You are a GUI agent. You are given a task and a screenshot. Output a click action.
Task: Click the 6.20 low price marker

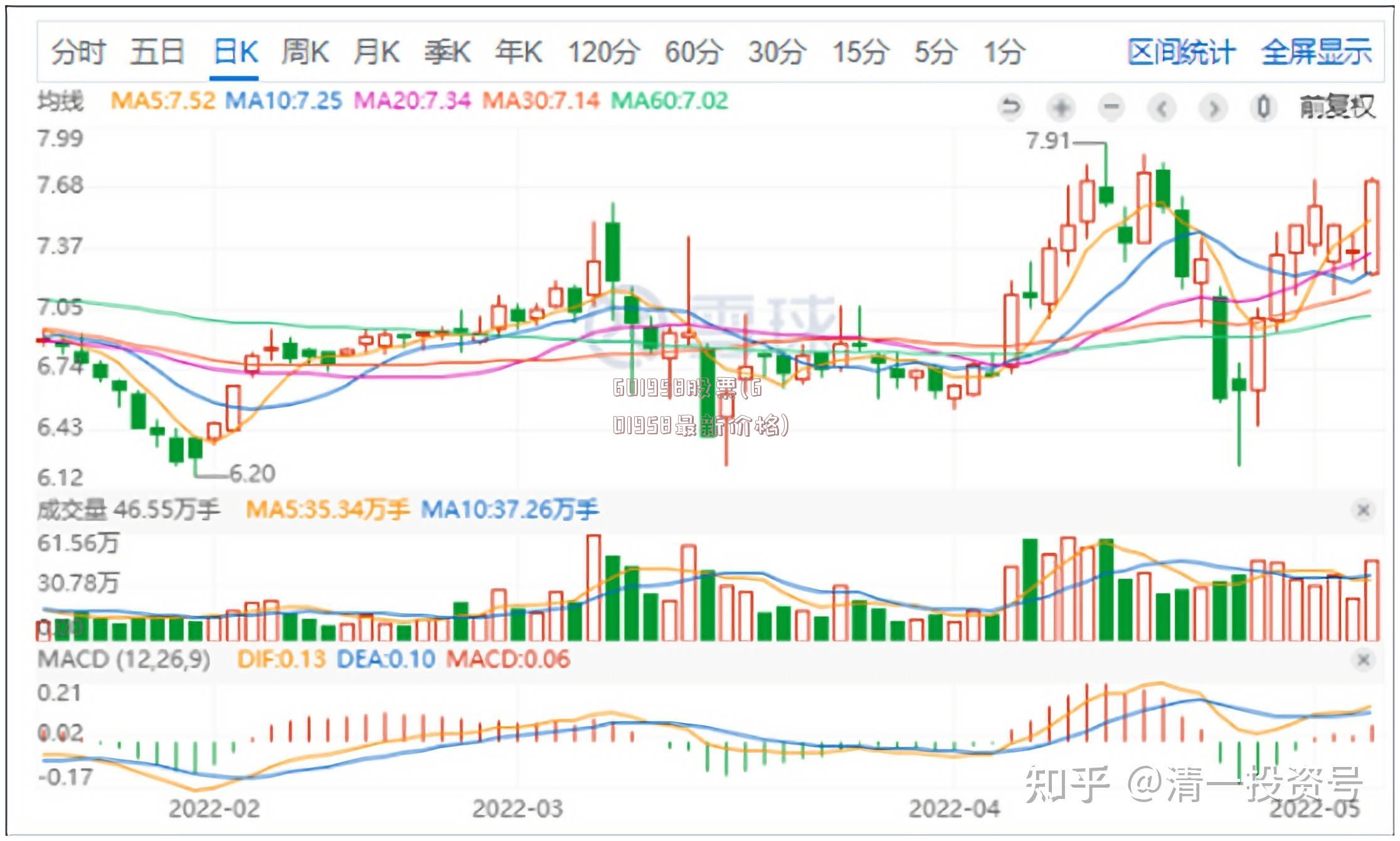253,473
